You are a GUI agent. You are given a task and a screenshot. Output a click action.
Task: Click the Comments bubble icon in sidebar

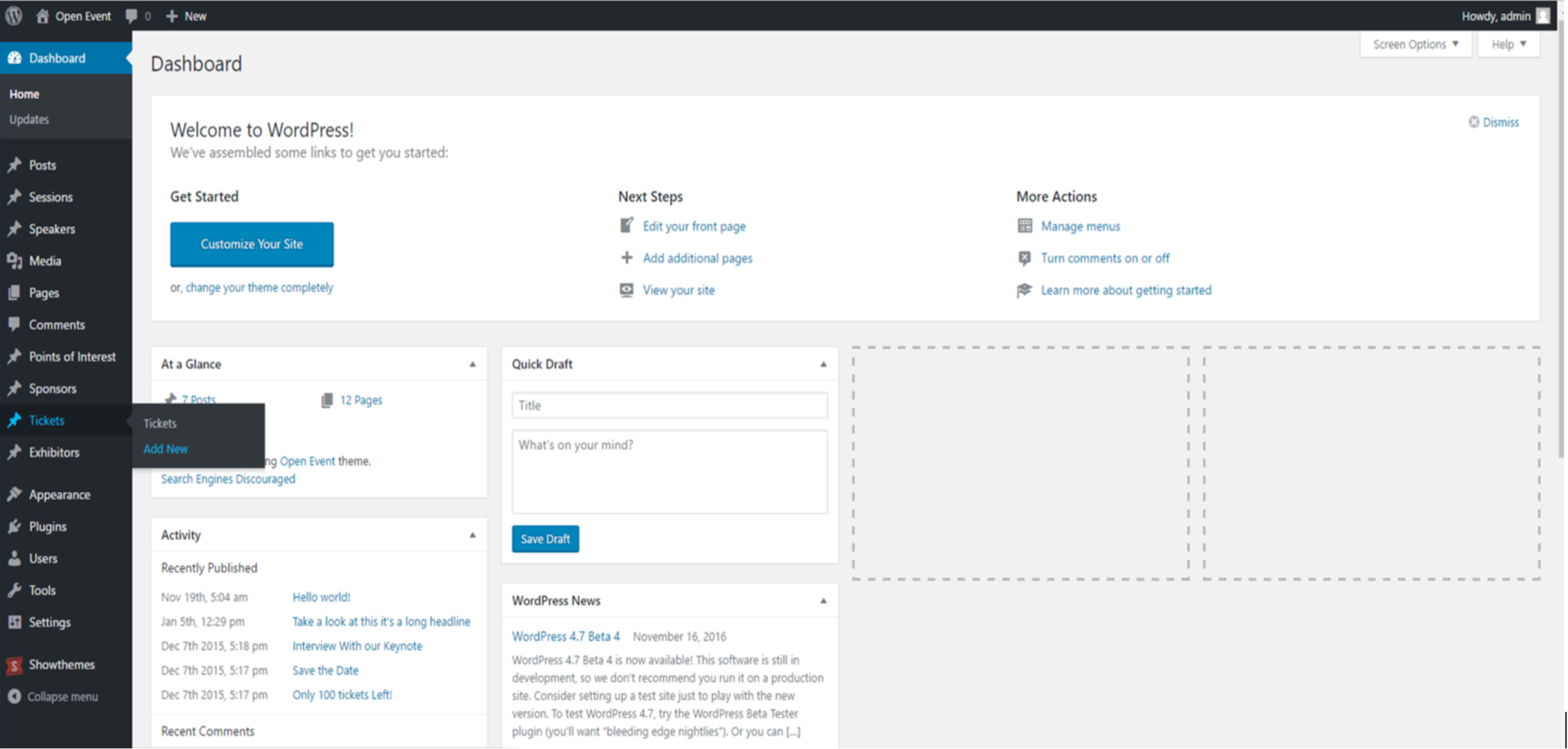coord(14,324)
